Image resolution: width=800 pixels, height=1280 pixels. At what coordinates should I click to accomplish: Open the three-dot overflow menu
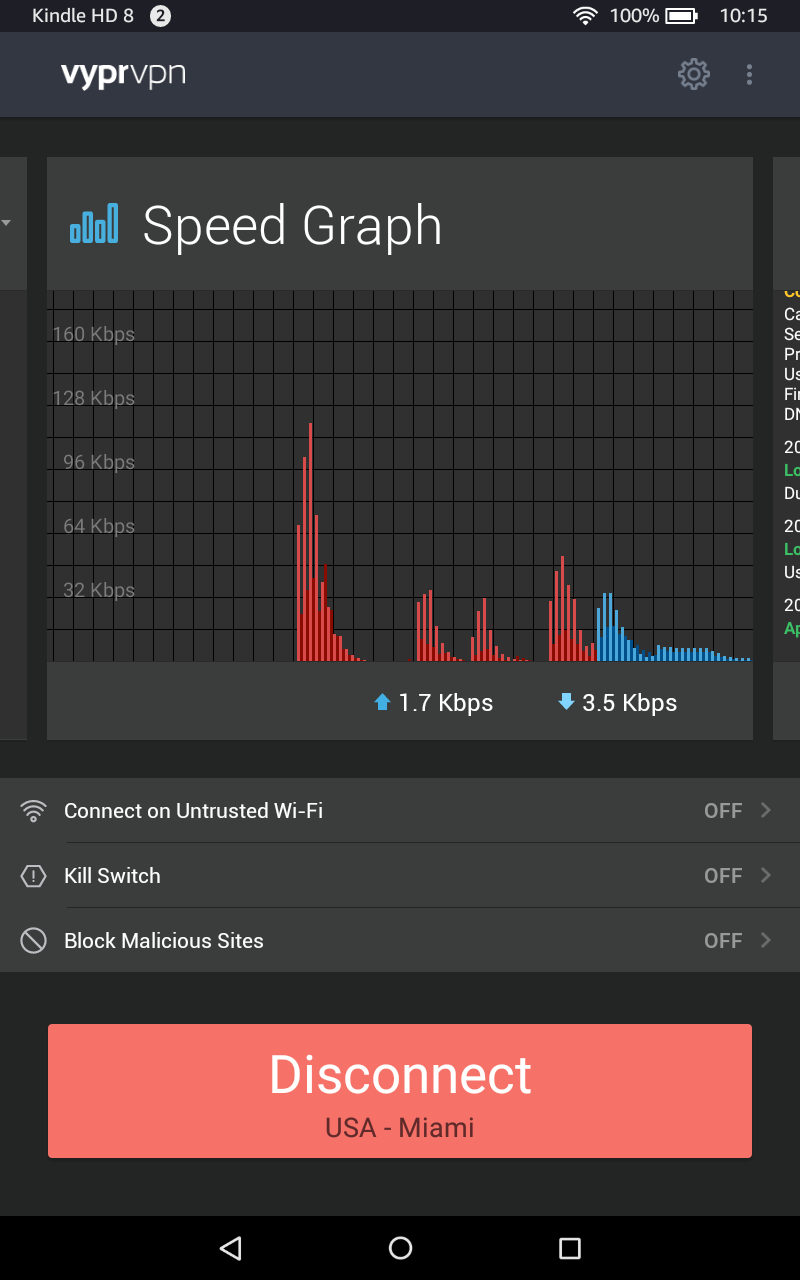tap(749, 74)
